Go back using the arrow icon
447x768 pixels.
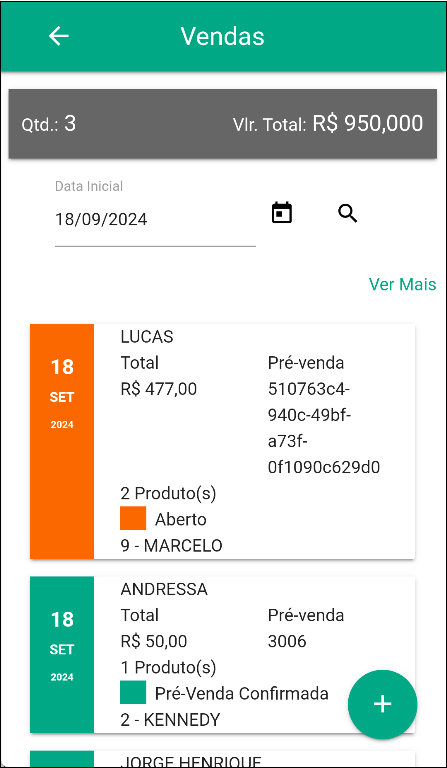pos(59,36)
